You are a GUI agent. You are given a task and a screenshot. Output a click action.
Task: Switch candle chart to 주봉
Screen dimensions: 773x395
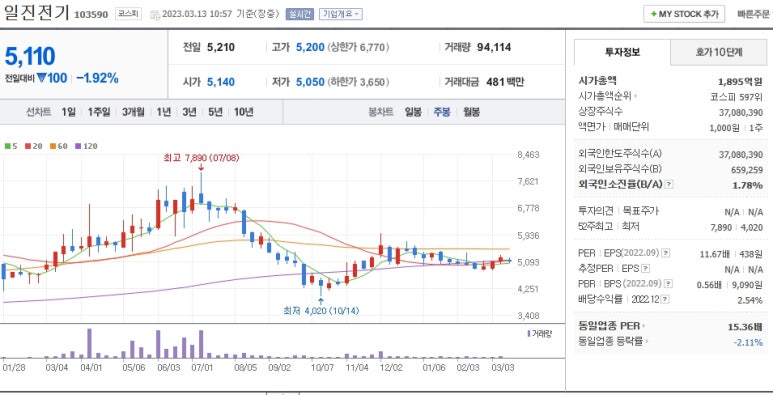click(442, 112)
